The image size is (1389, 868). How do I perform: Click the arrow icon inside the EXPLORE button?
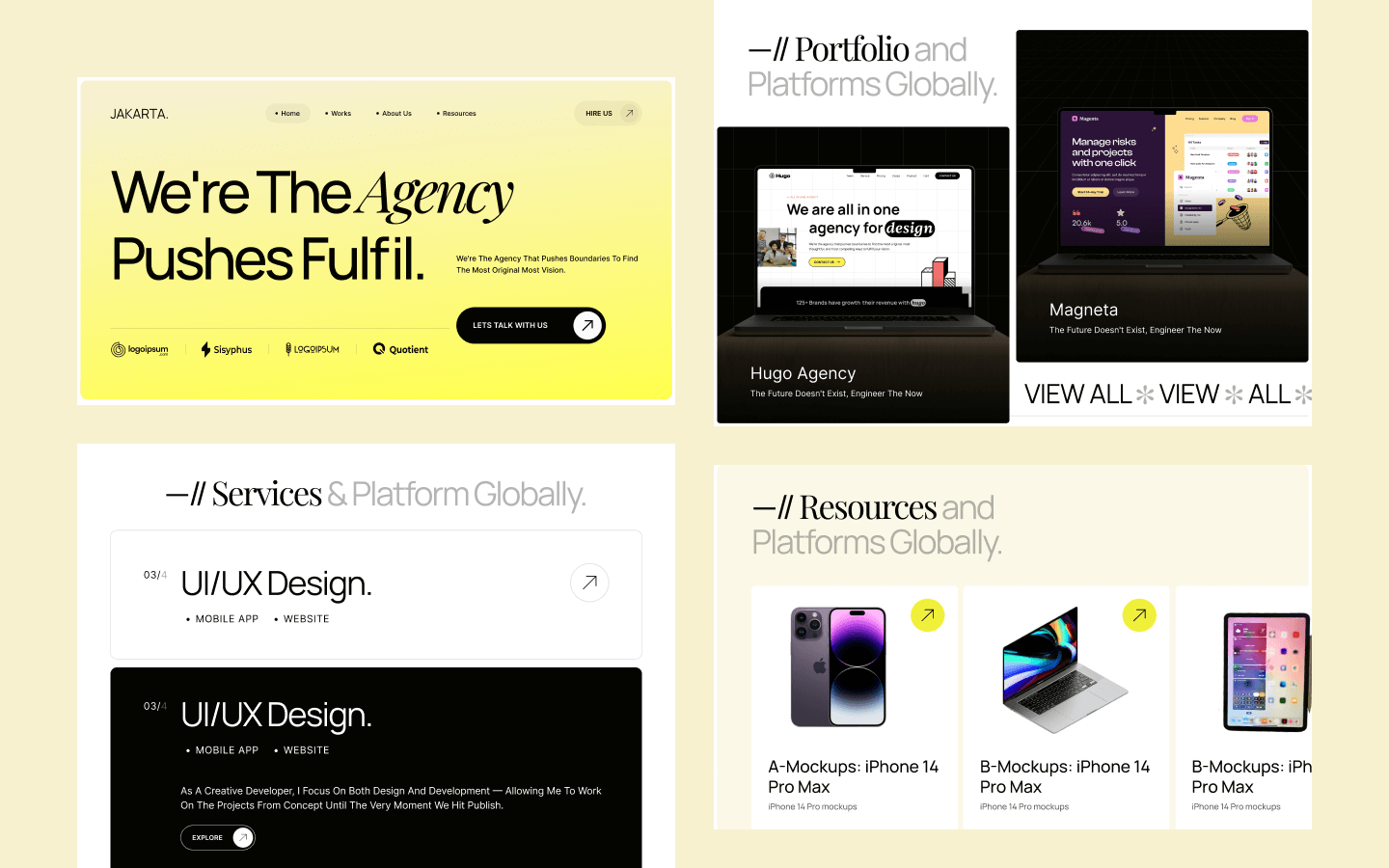[241, 837]
